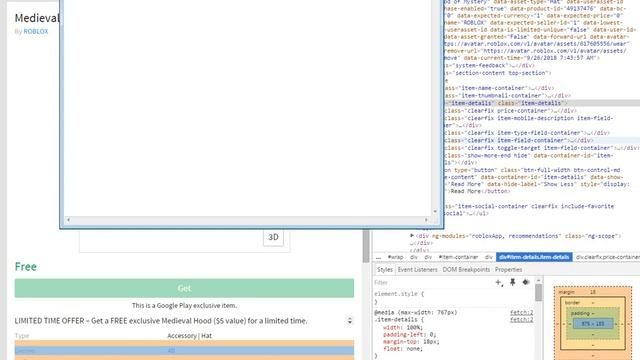Select the toggle-target item-field-container DOM line
The height and width of the screenshot is (360, 640).
pyautogui.click(x=542, y=148)
